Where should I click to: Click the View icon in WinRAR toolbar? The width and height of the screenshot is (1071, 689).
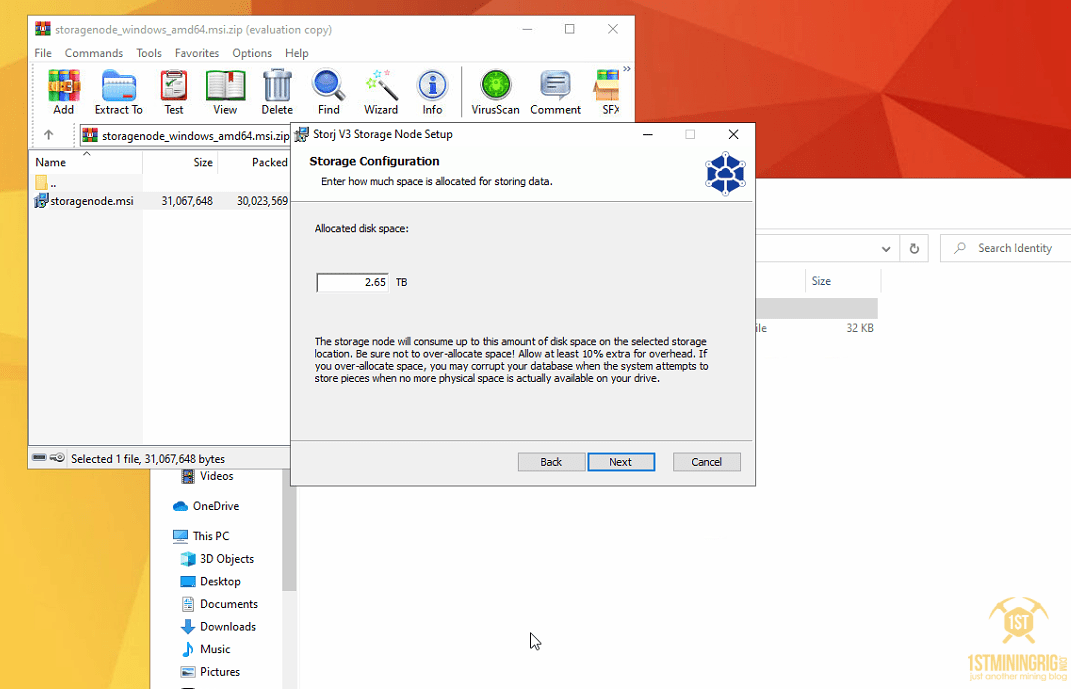tap(225, 92)
